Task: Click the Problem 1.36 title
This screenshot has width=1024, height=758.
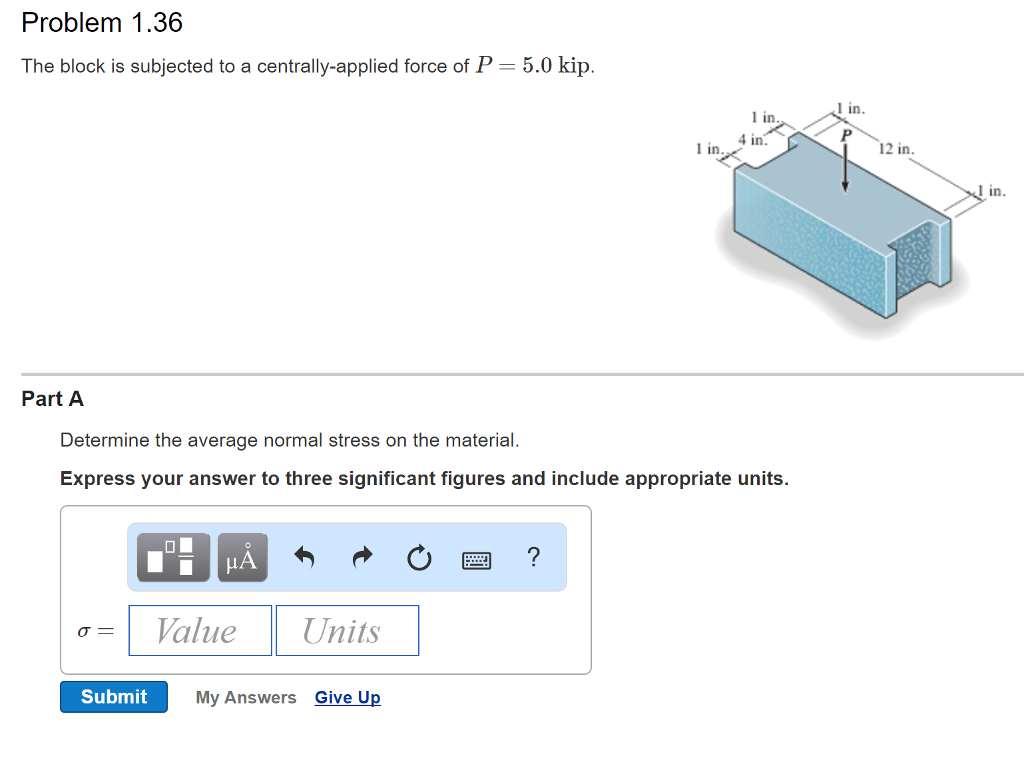Action: point(101,23)
